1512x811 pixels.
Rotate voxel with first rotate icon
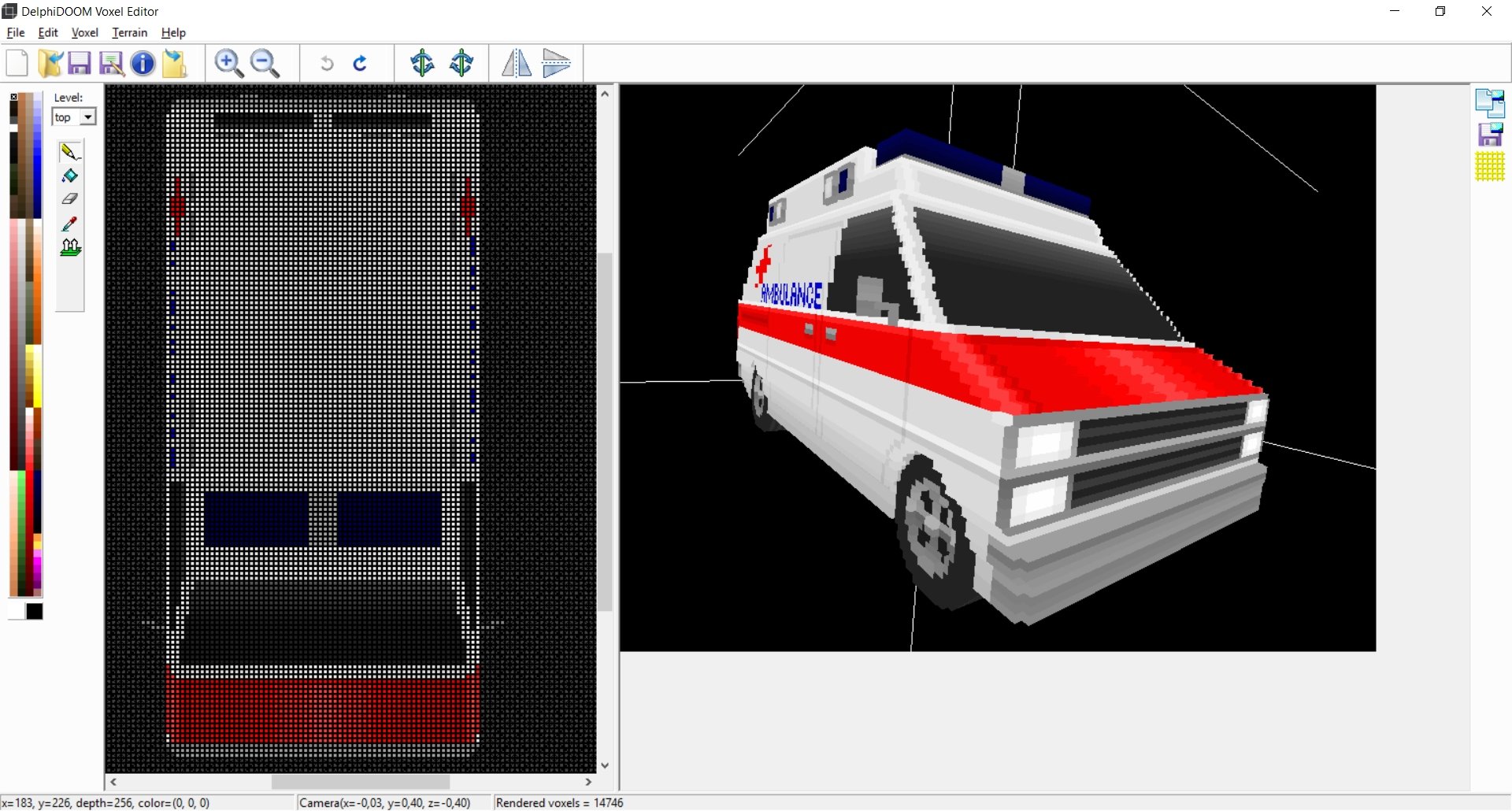[422, 63]
